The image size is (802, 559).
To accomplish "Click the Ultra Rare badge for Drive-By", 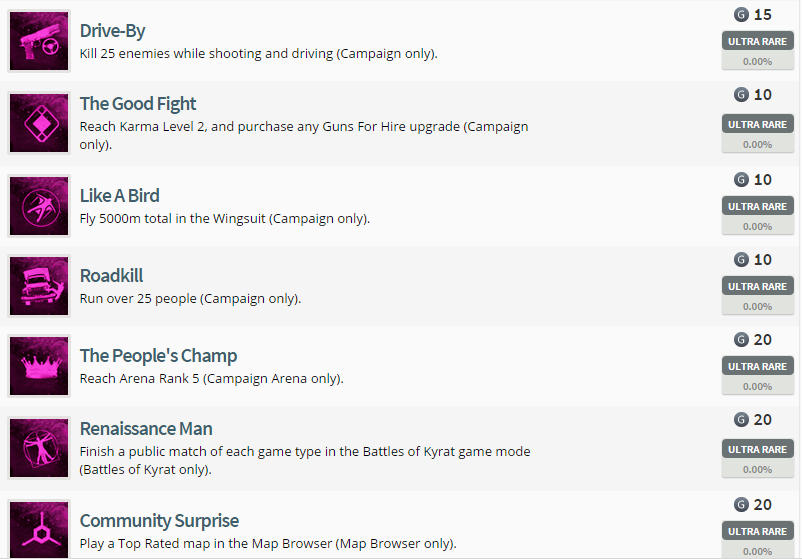I will click(x=757, y=41).
